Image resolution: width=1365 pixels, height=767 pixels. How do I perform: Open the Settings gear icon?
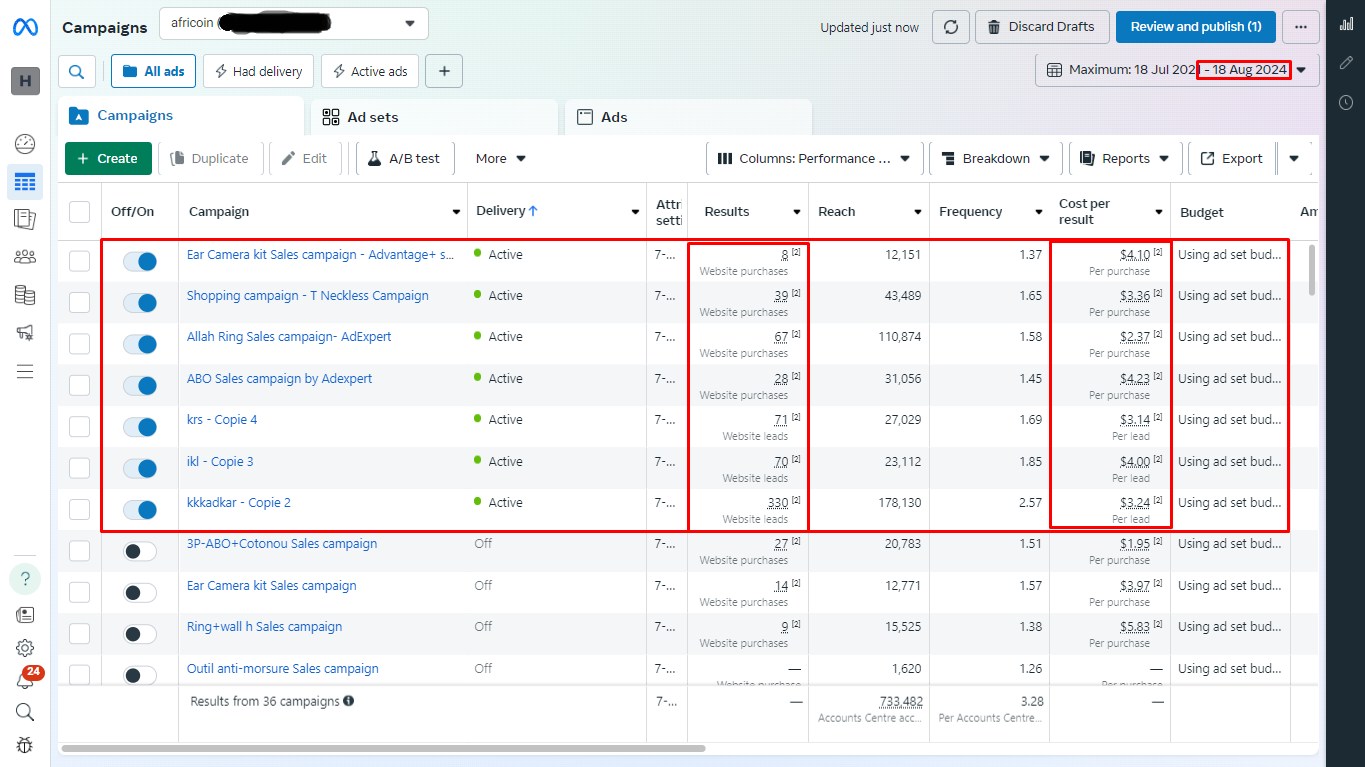25,648
